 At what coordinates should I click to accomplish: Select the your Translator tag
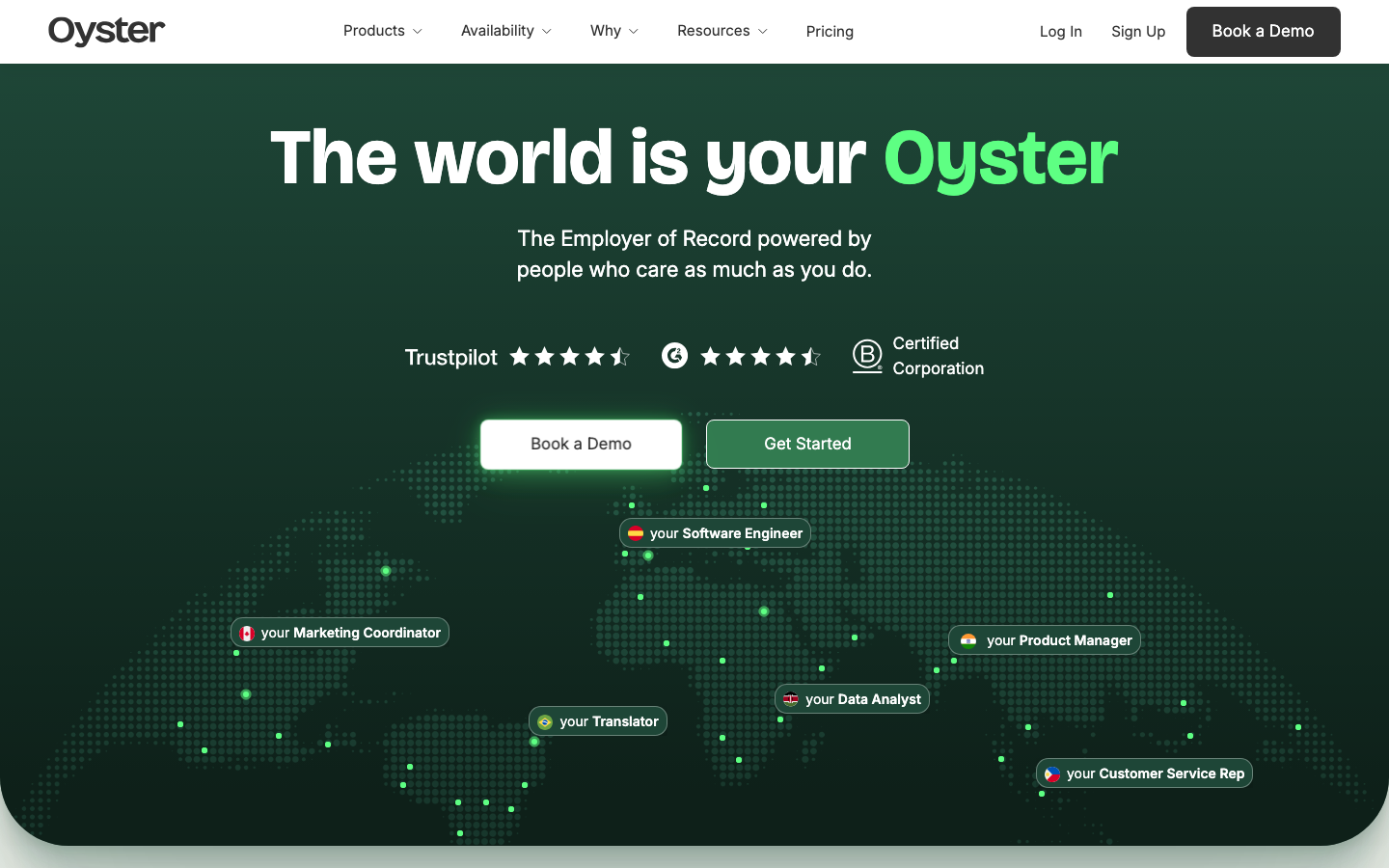coord(598,721)
